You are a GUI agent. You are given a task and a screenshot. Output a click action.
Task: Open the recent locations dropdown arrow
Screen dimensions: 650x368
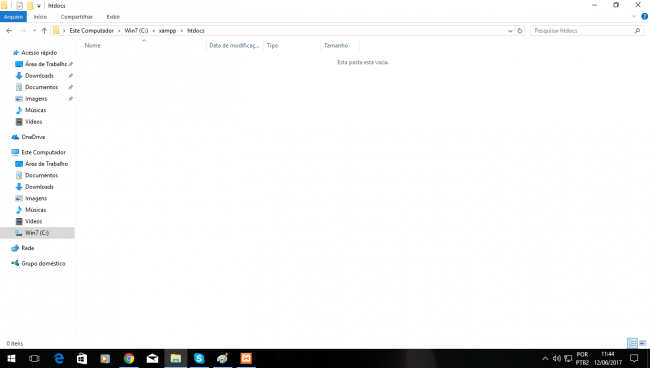(34, 31)
